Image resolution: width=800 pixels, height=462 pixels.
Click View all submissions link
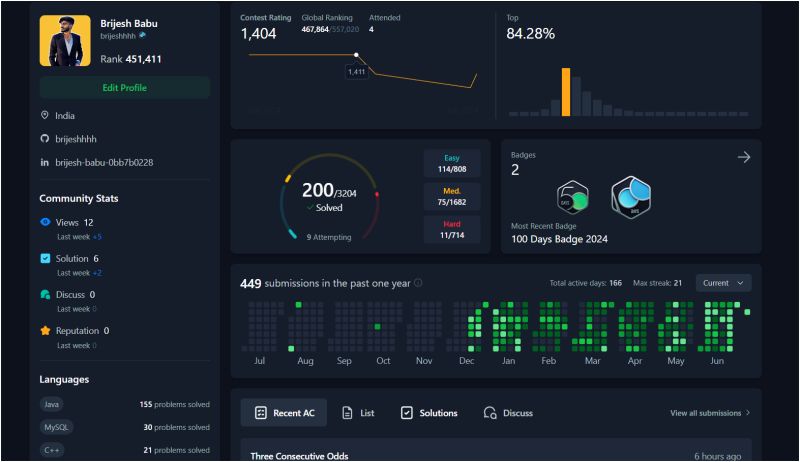click(710, 413)
